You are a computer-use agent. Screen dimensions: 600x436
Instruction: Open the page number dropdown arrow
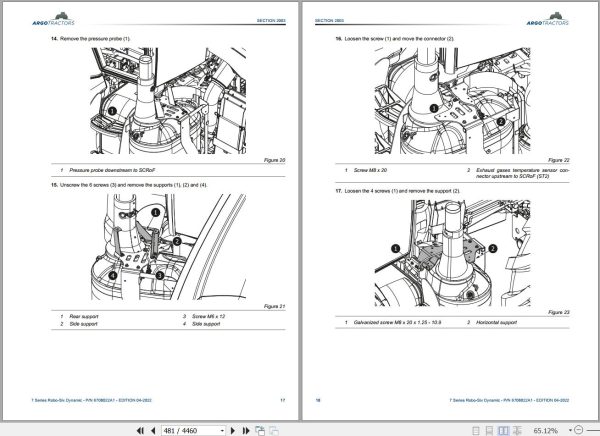pos(222,431)
